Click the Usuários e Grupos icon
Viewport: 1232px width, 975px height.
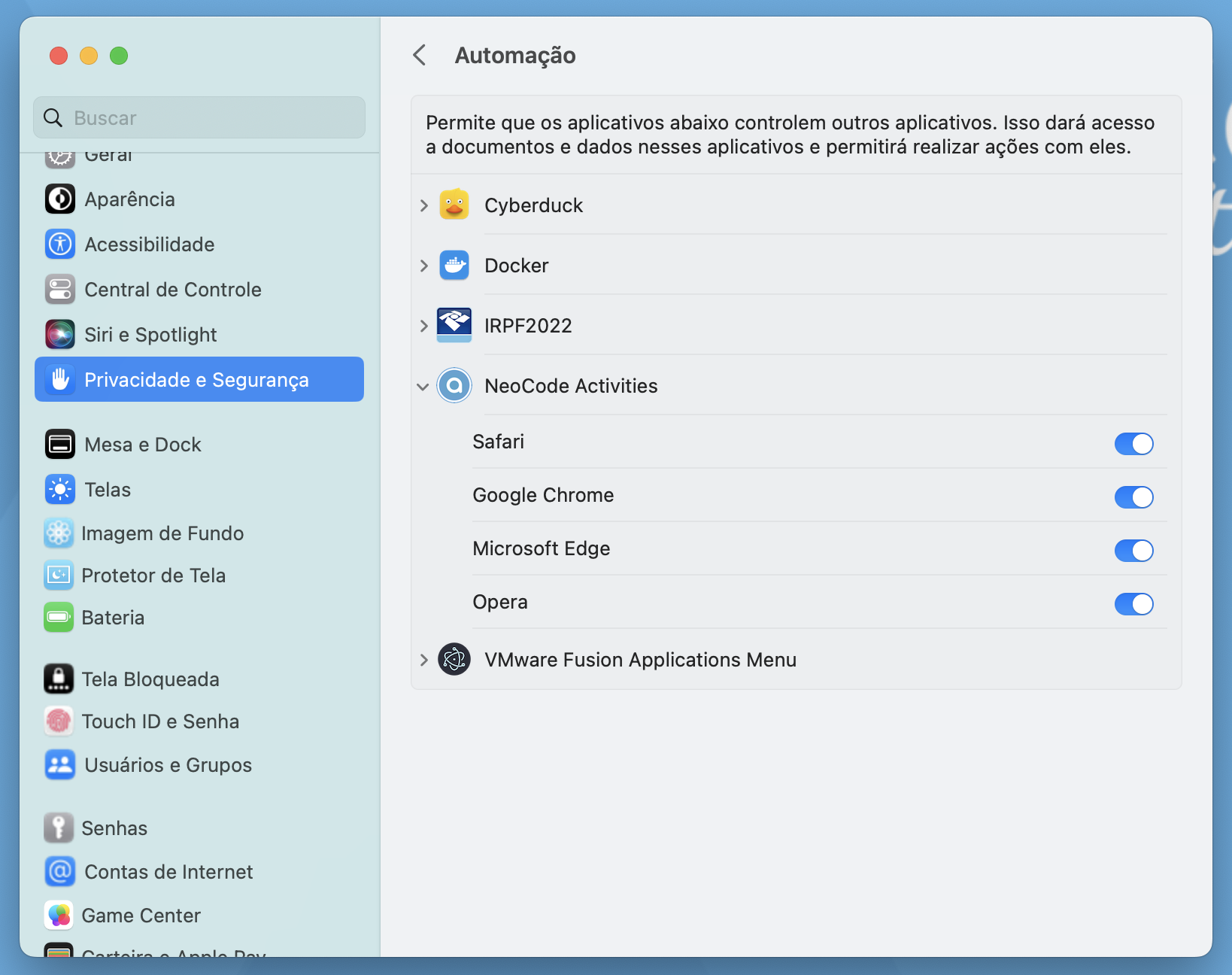coord(60,765)
